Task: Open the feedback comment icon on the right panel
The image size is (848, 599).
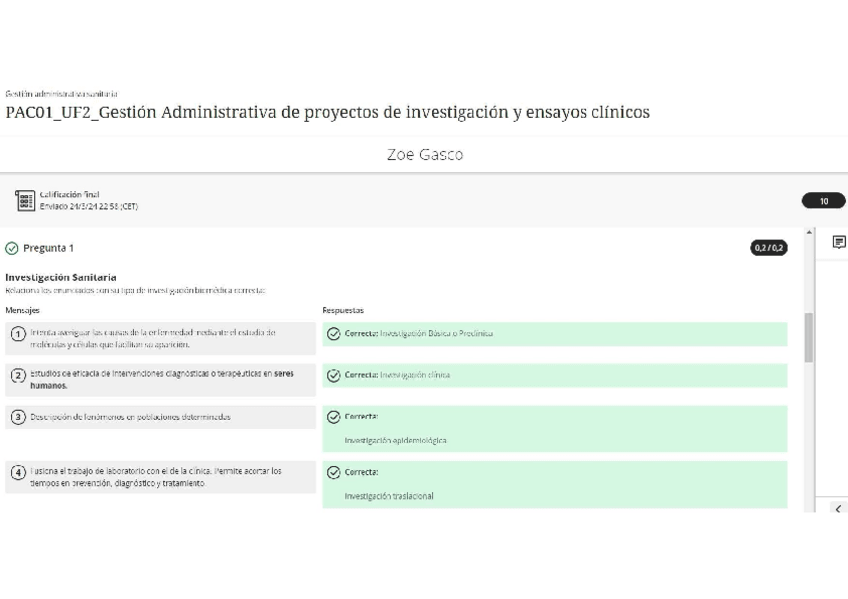Action: pyautogui.click(x=838, y=241)
